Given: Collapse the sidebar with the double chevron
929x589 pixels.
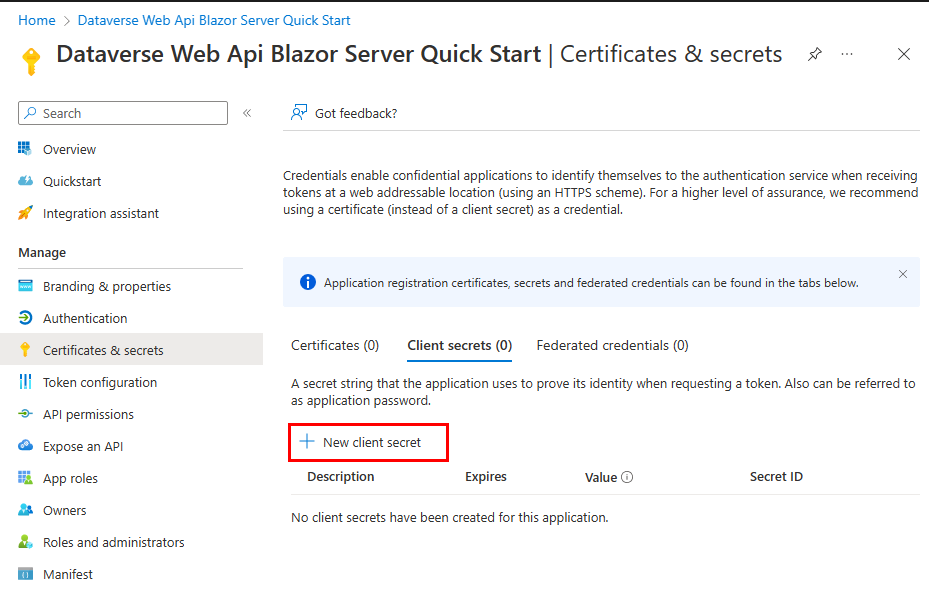Looking at the screenshot, I should pyautogui.click(x=246, y=113).
